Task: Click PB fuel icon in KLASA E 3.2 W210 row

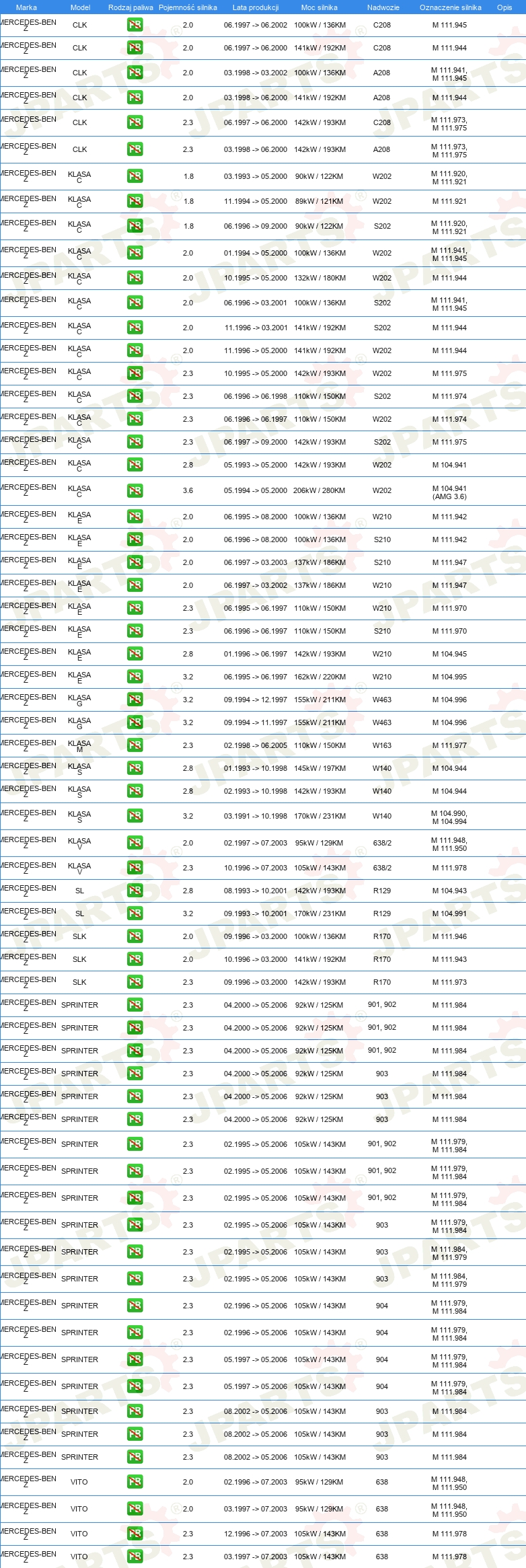Action: 135,677
